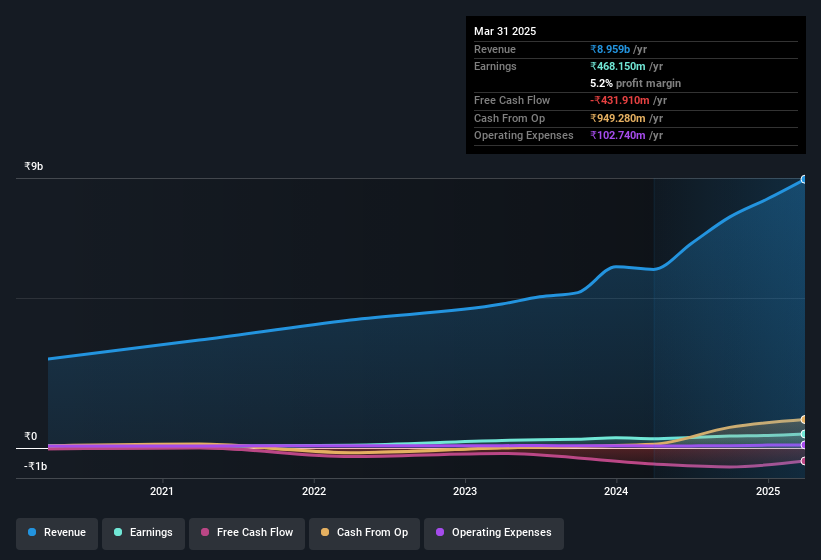The image size is (821, 560).
Task: Click the 2023 x-axis label
Action: [x=465, y=491]
